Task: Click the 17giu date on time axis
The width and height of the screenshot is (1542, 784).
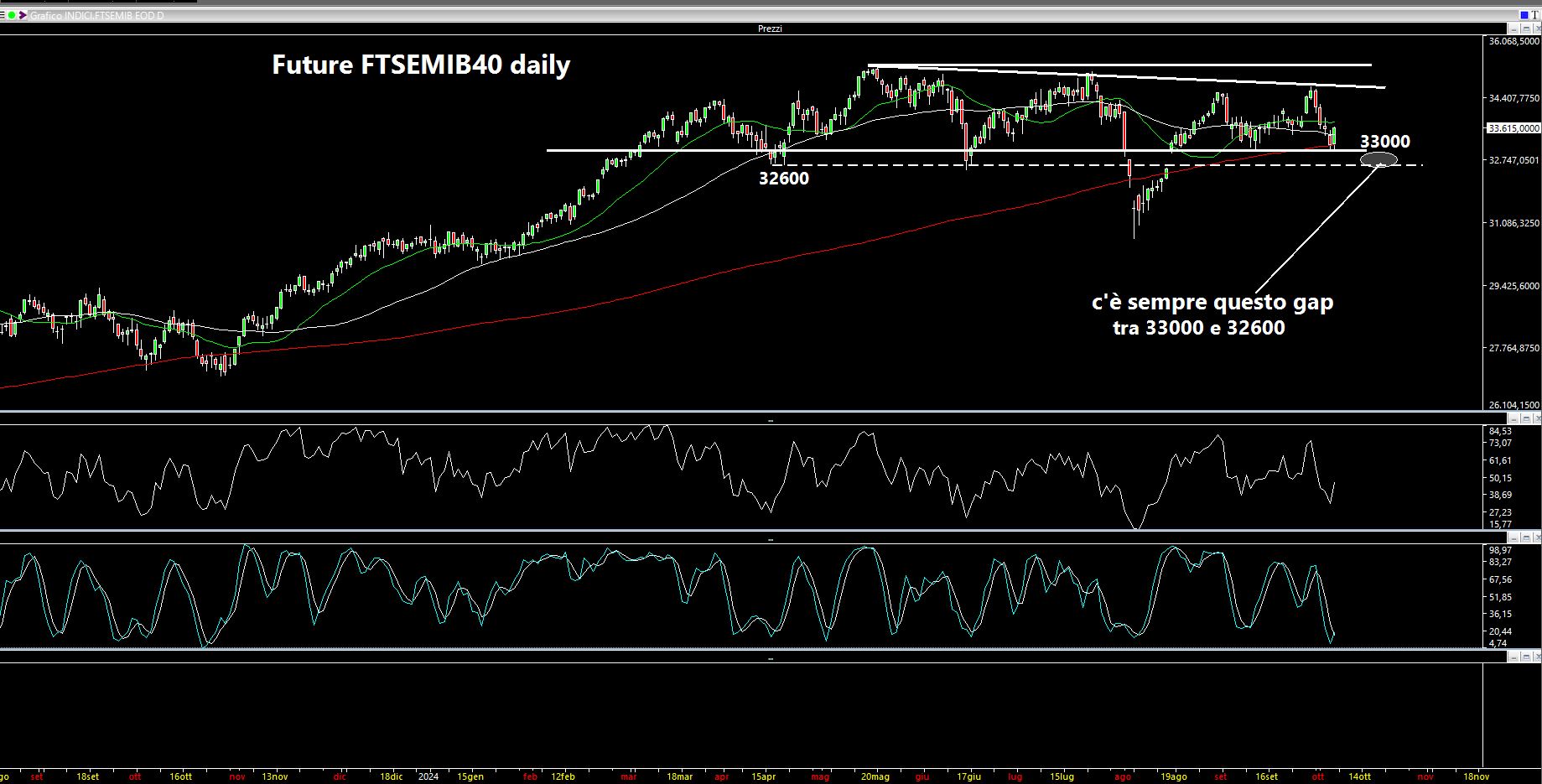Action: (x=968, y=776)
